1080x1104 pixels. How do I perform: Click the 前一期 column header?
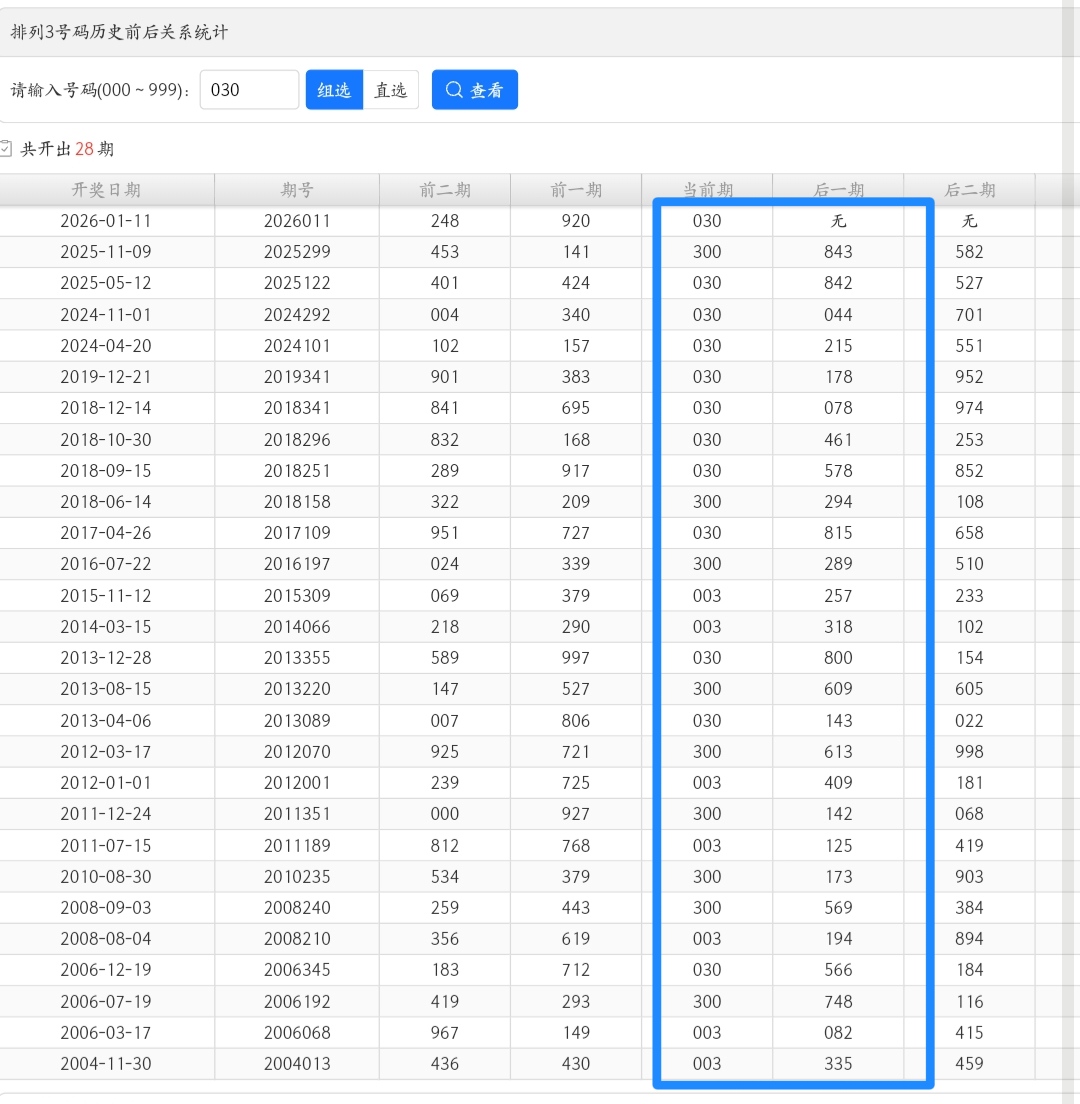tap(576, 190)
